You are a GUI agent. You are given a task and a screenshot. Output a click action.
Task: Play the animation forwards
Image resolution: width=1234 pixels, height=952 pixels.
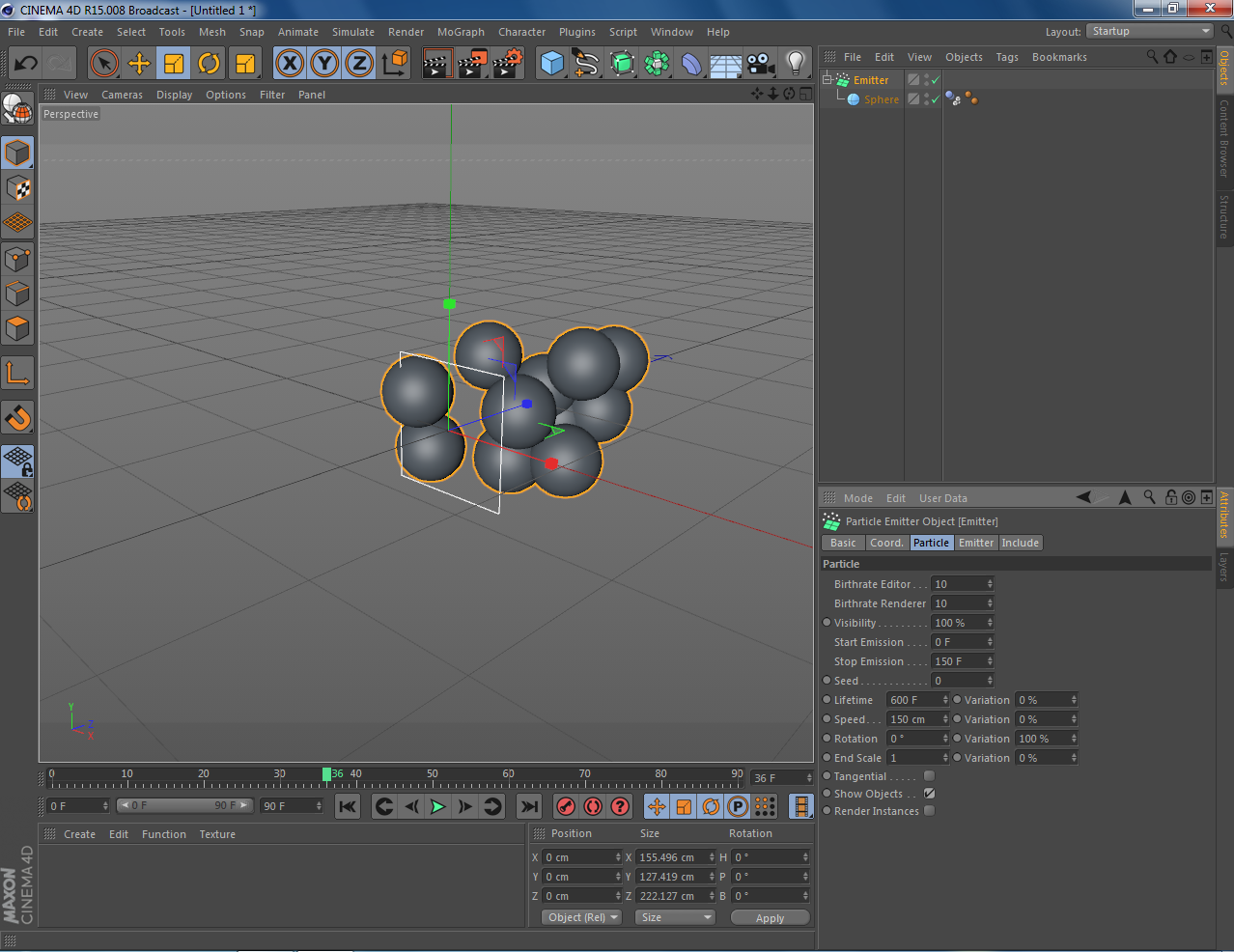(438, 806)
